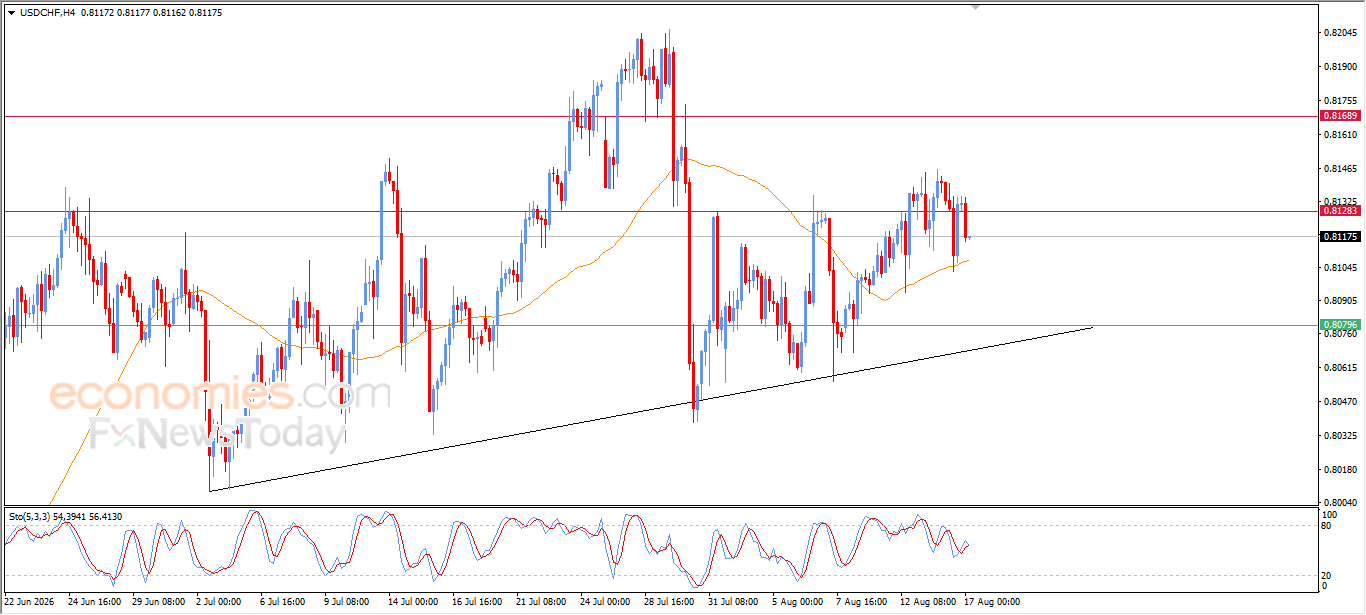
Task: Select the black ascending trendline
Action: [x=650, y=409]
